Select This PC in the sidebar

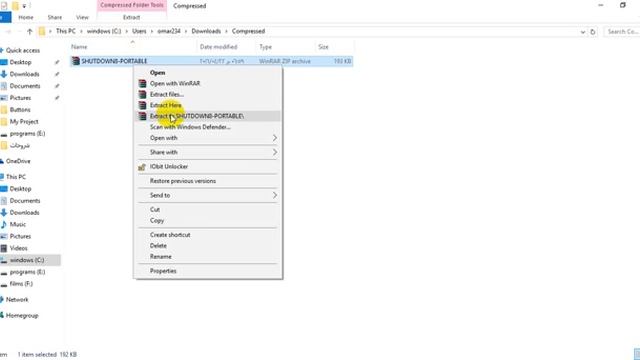[16, 177]
